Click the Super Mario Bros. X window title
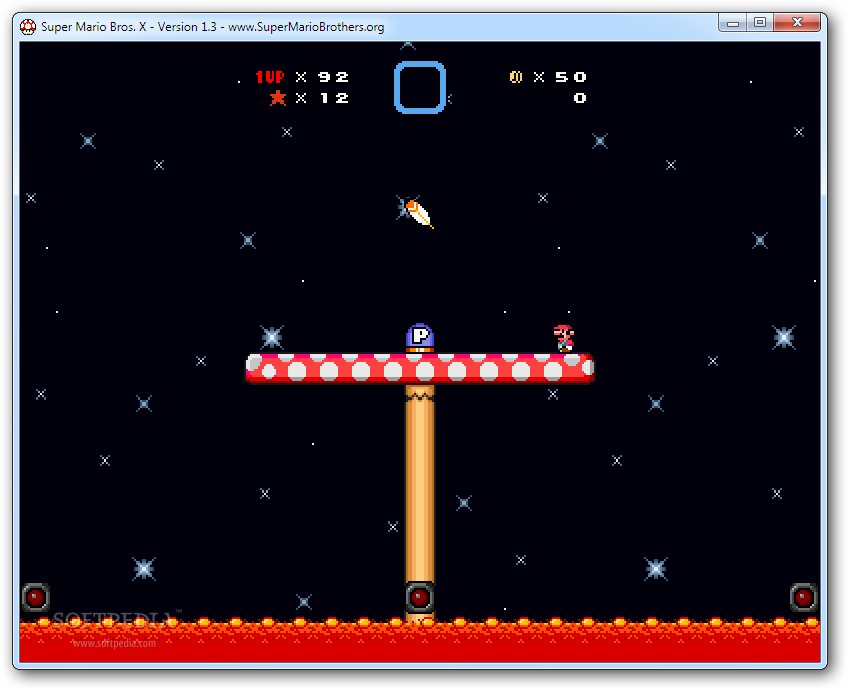The width and height of the screenshot is (848, 690). (213, 26)
